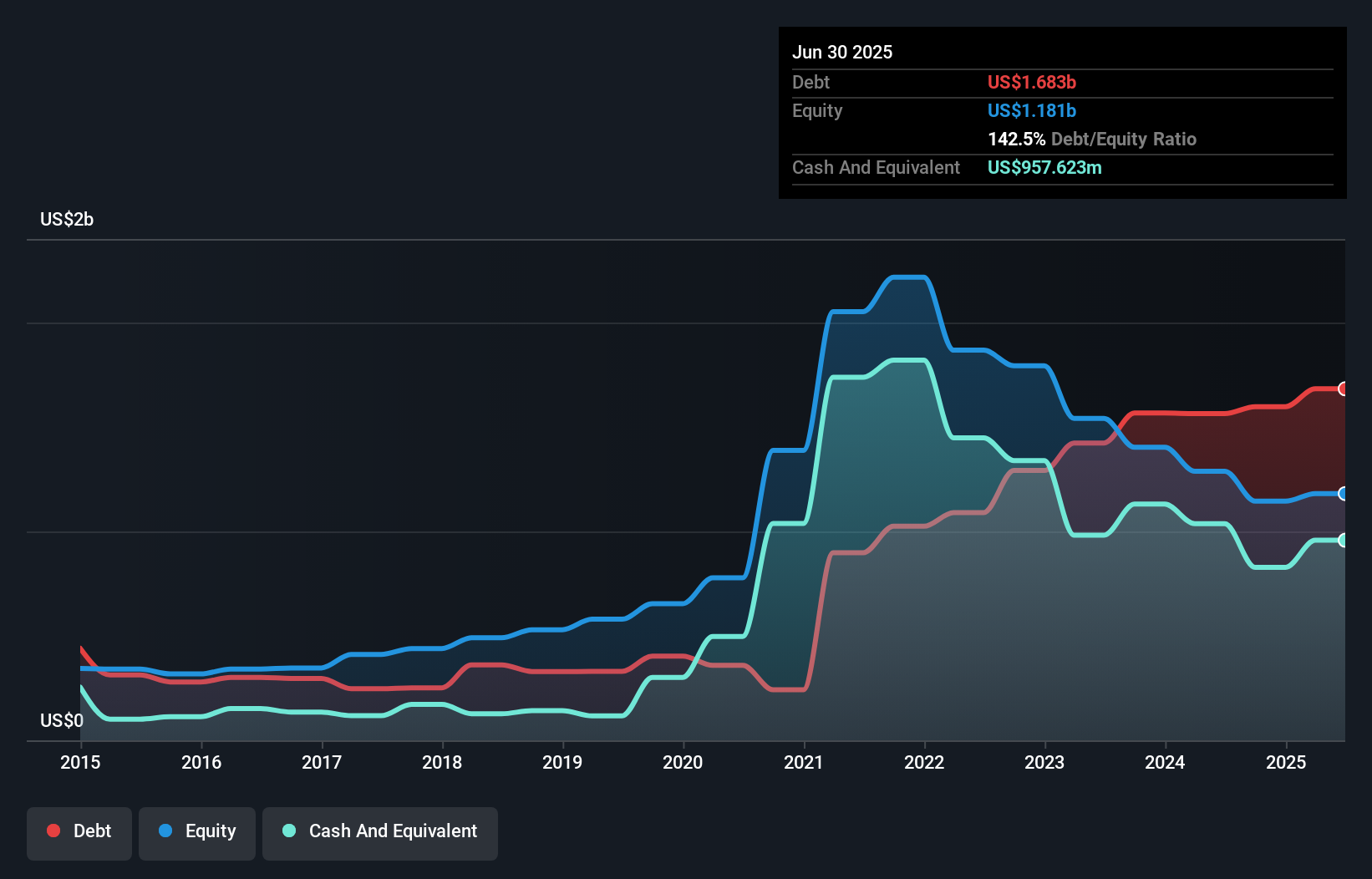Screen dimensions: 1372x879
Task: Click the 142.5% Debt/Equity Ratio value
Action: (1014, 139)
